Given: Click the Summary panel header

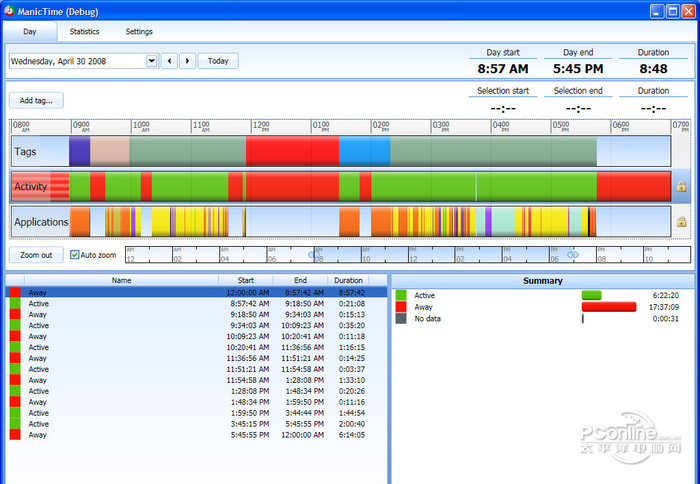Looking at the screenshot, I should click(x=542, y=280).
